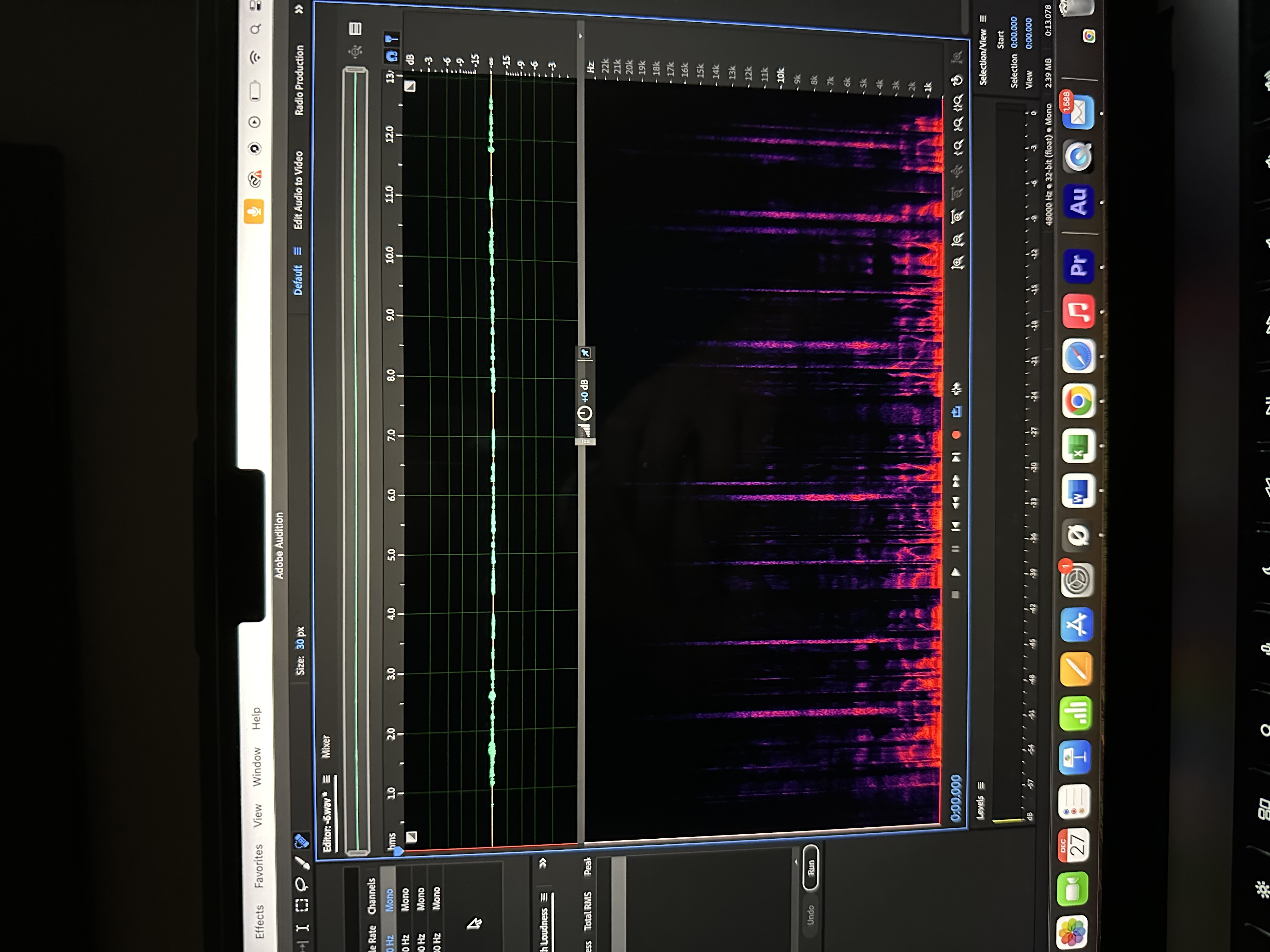Select the Marquee Selection tool
The width and height of the screenshot is (1270, 952).
[301, 905]
